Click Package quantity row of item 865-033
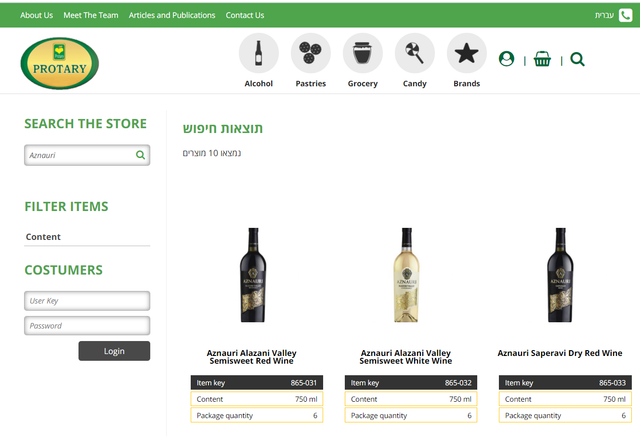This screenshot has height=436, width=640. tap(565, 416)
